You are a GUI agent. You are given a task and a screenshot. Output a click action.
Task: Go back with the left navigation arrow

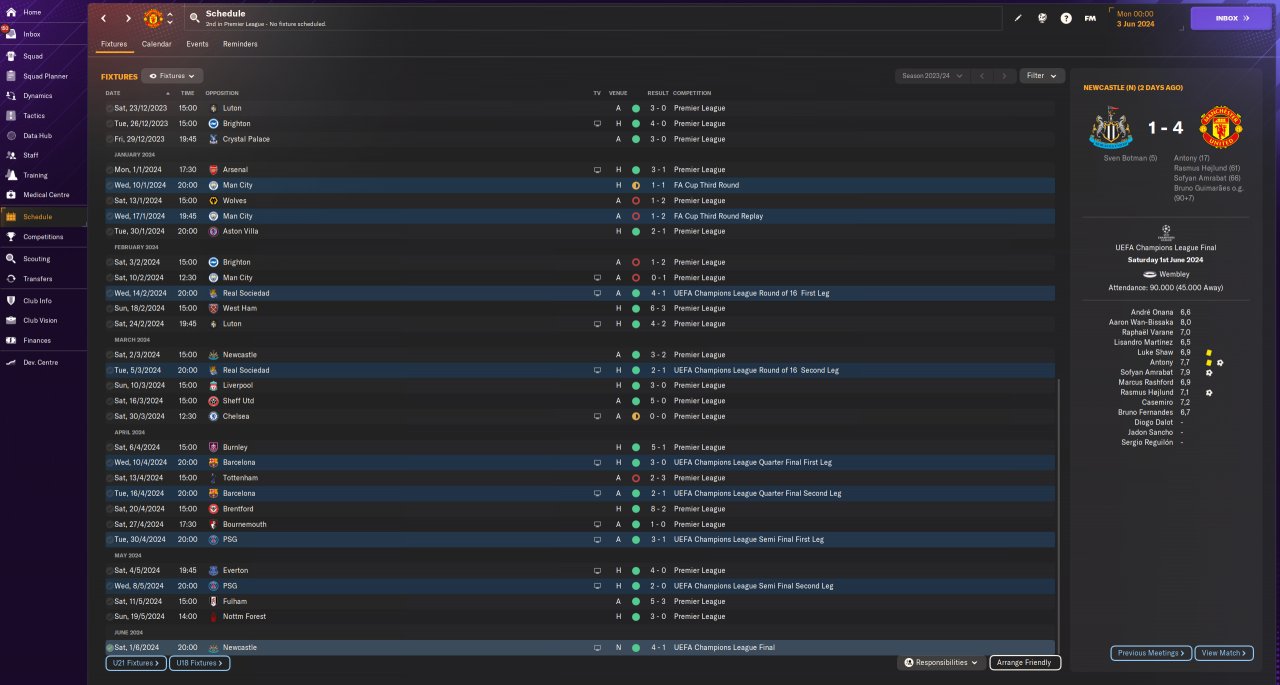pyautogui.click(x=103, y=18)
